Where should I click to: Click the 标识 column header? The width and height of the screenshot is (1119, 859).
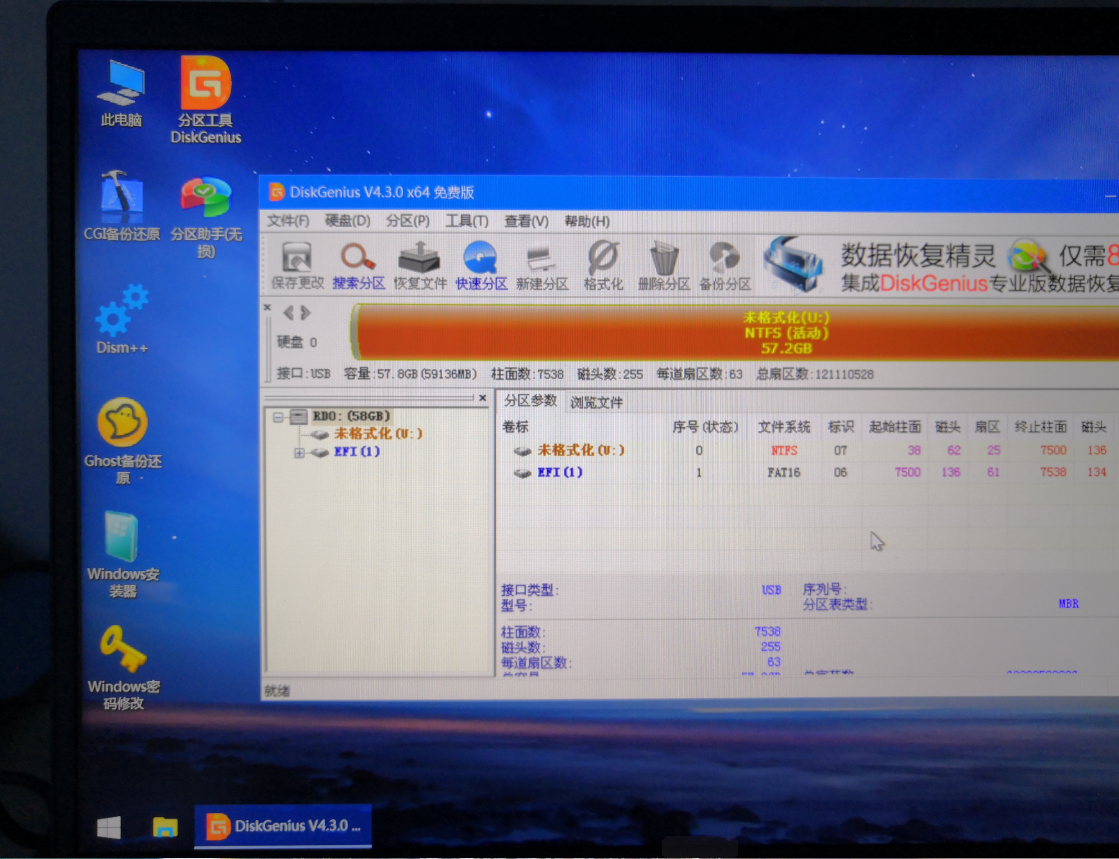pyautogui.click(x=841, y=427)
